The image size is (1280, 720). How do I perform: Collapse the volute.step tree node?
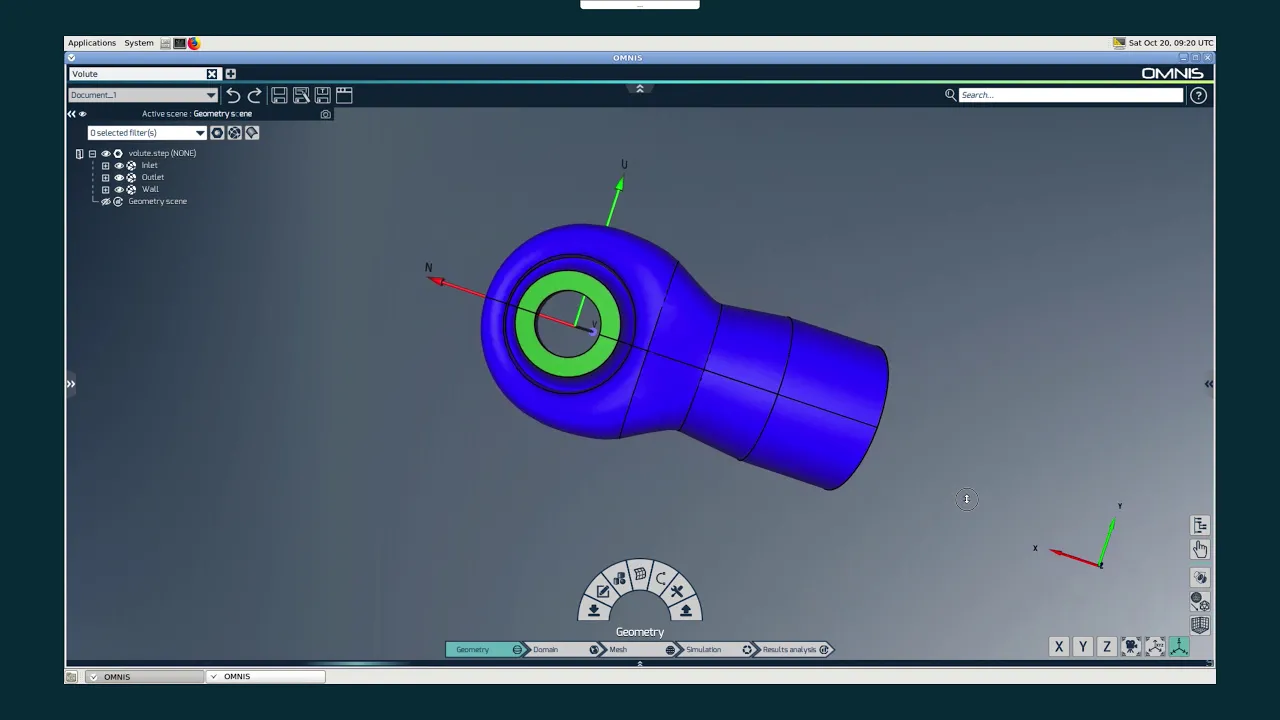pos(92,153)
